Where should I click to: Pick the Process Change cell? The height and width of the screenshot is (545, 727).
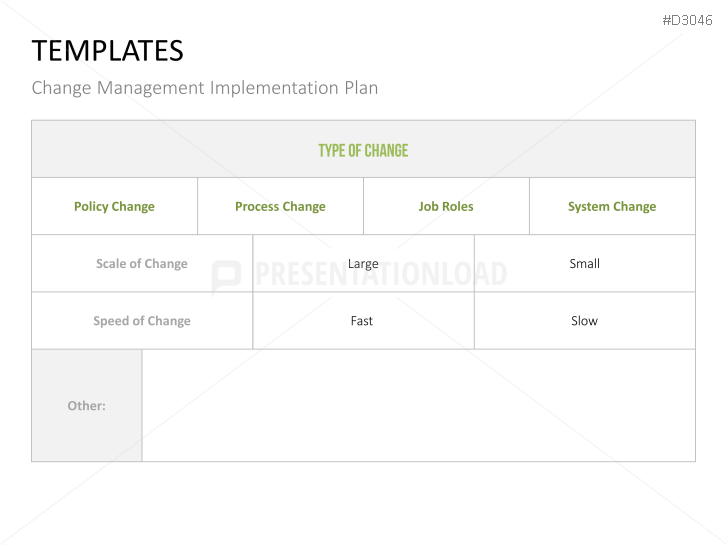click(280, 207)
